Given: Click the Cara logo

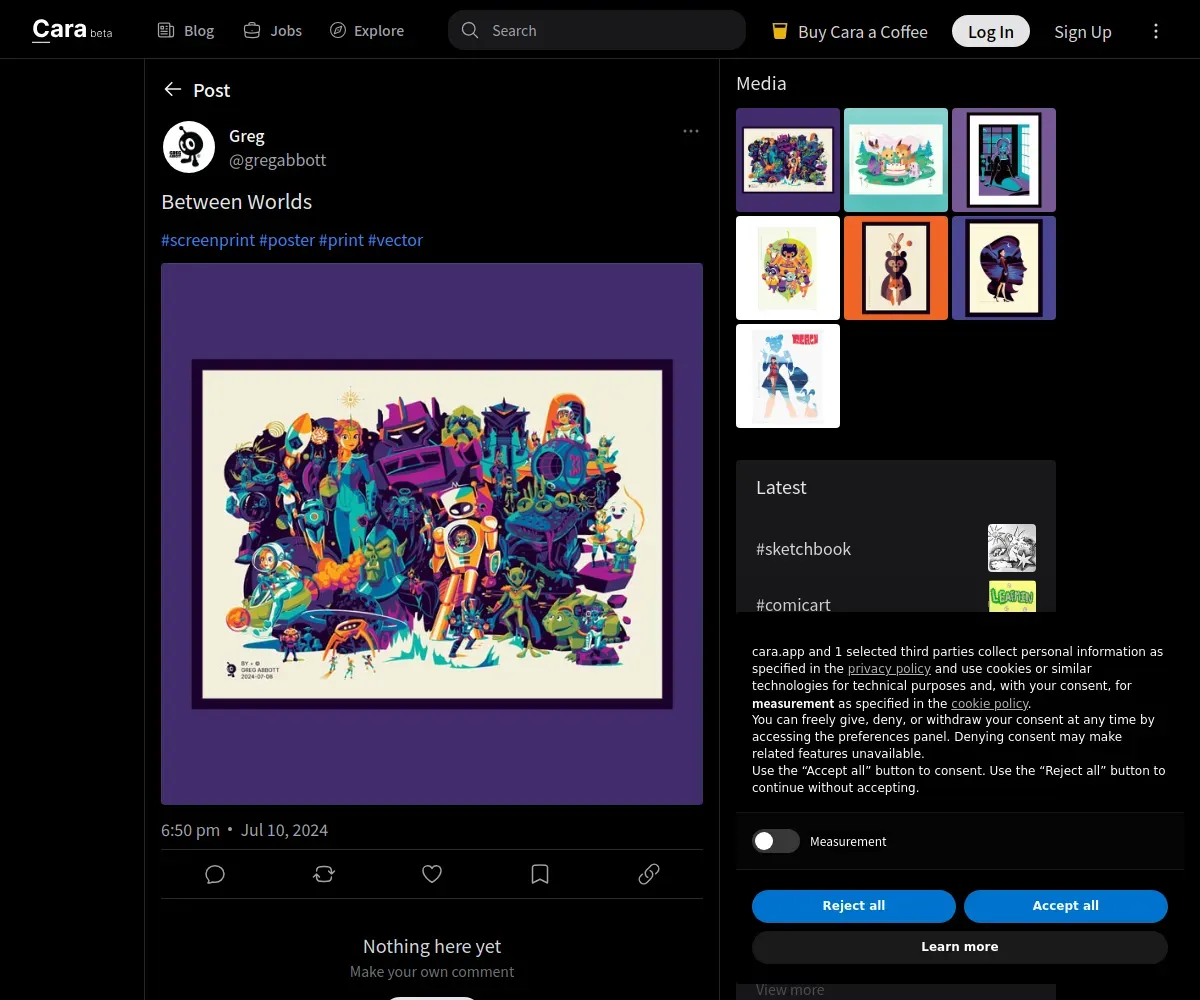Looking at the screenshot, I should click(x=72, y=30).
